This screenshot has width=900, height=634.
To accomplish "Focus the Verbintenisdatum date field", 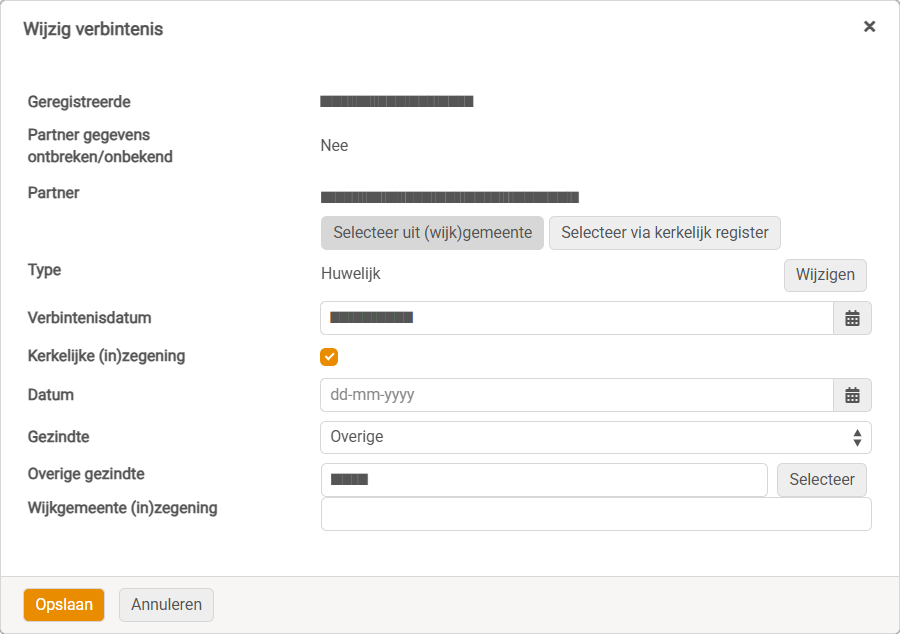I will 577,318.
